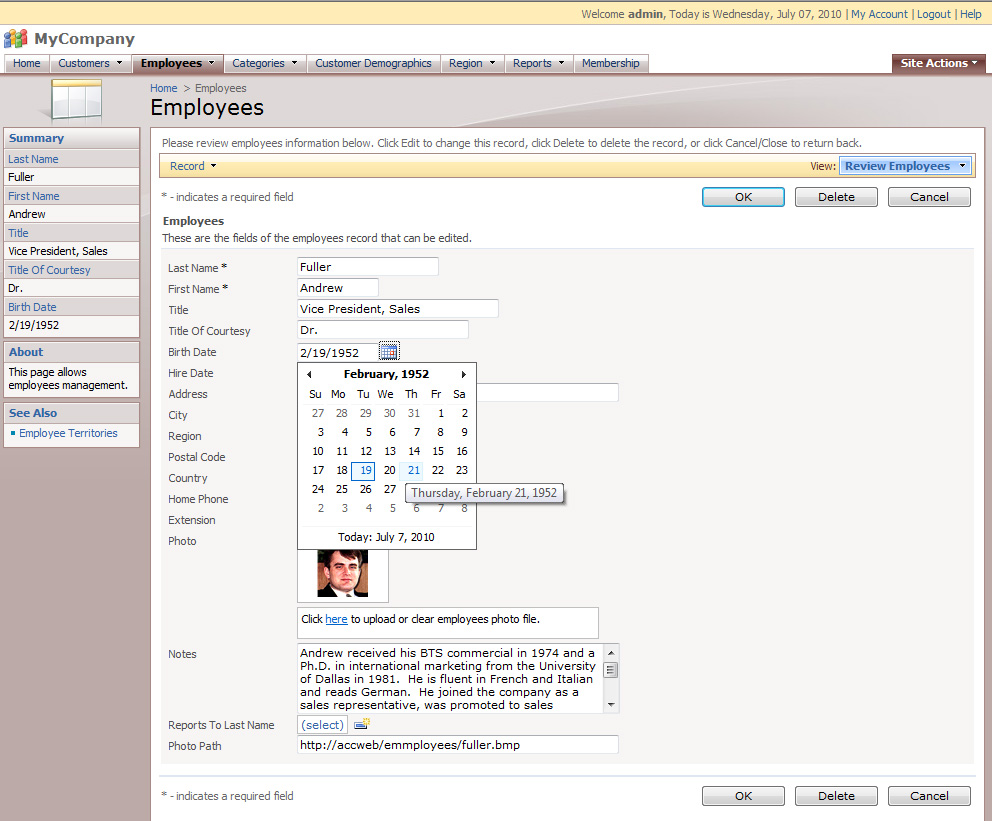The image size is (992, 821).
Task: Open the Reports dropdown
Action: [538, 62]
